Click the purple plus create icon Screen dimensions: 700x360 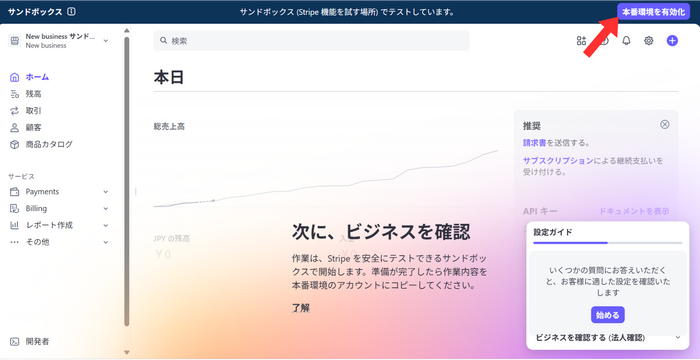pyautogui.click(x=672, y=41)
